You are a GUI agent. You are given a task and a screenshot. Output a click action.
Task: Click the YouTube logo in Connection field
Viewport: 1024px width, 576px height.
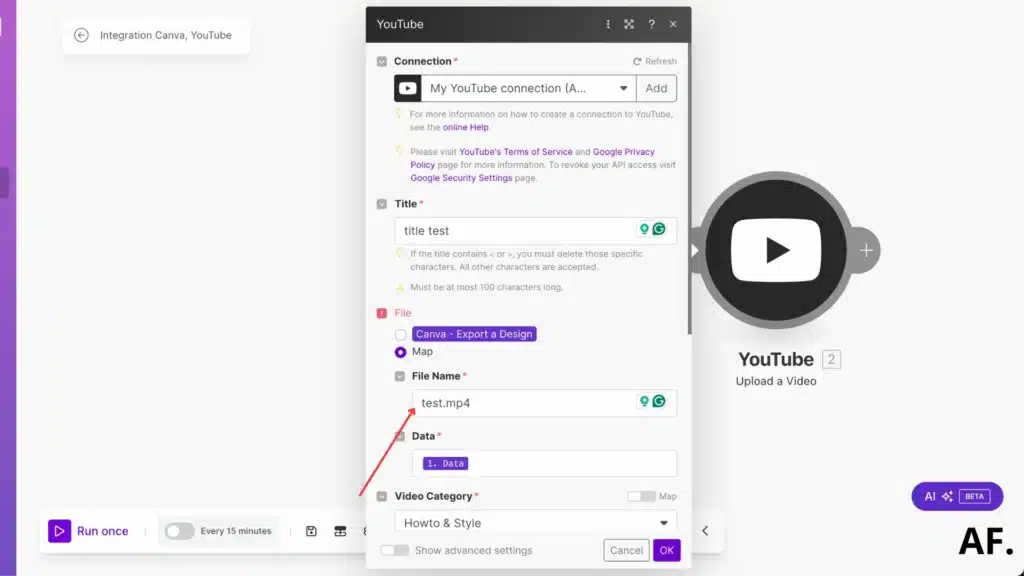[408, 88]
